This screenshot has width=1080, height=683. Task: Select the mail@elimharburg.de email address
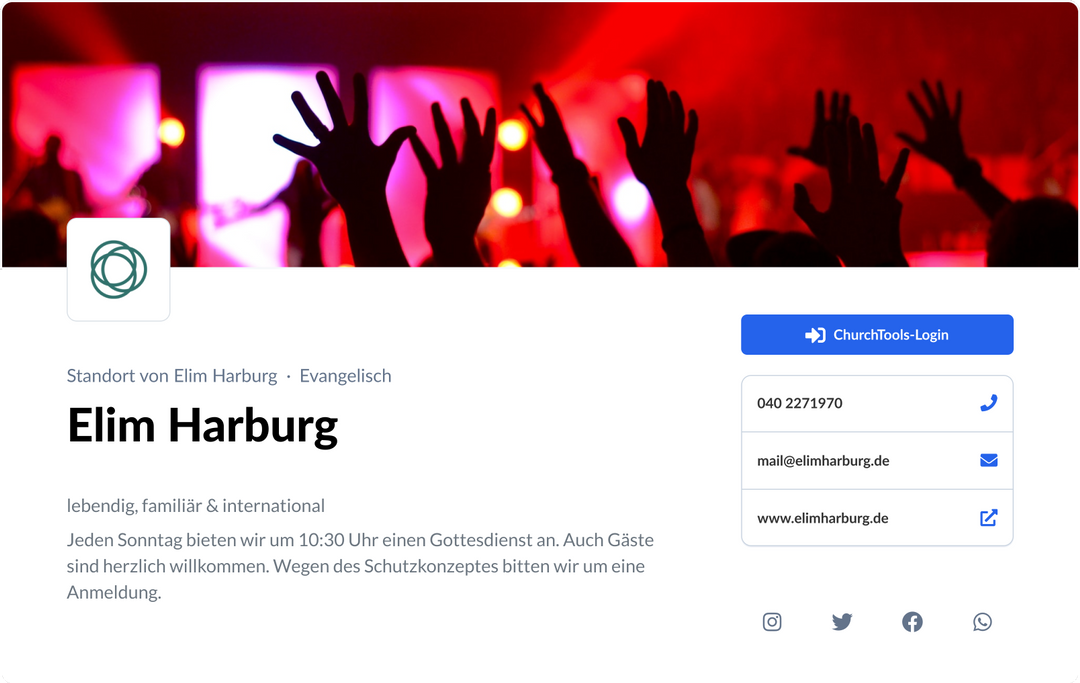click(x=823, y=461)
